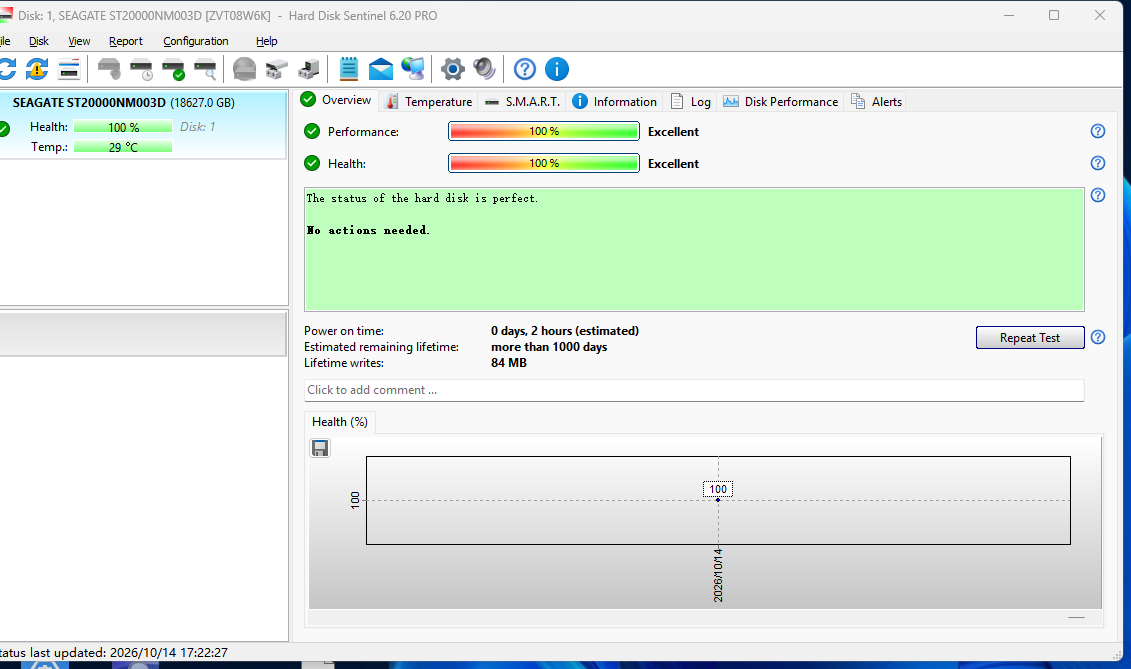Click help icon beside the status text box
Image resolution: width=1131 pixels, height=669 pixels.
(1098, 195)
